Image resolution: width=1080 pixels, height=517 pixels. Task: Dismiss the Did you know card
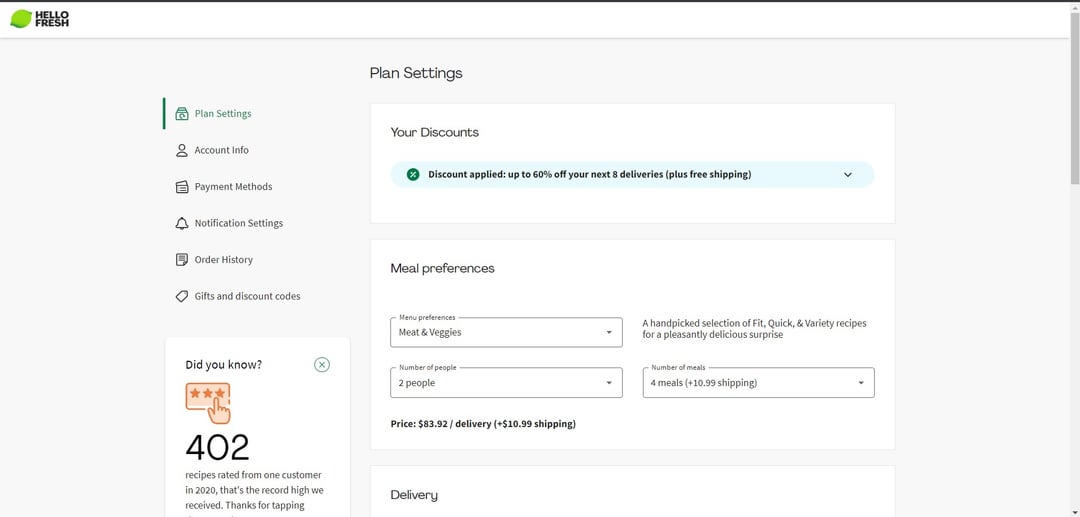(x=322, y=364)
